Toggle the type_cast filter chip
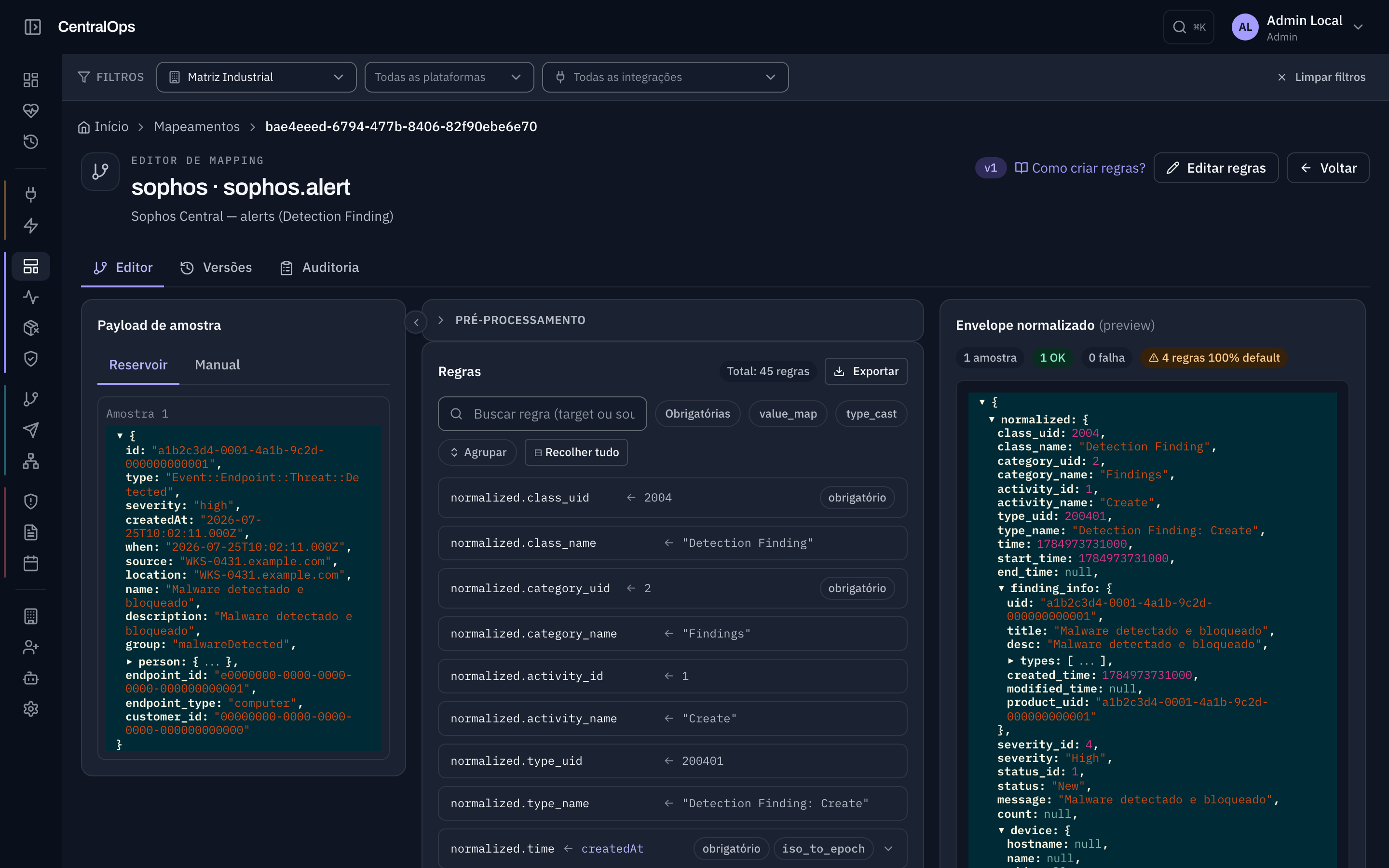Screen dimensions: 1389x868 point(871,414)
